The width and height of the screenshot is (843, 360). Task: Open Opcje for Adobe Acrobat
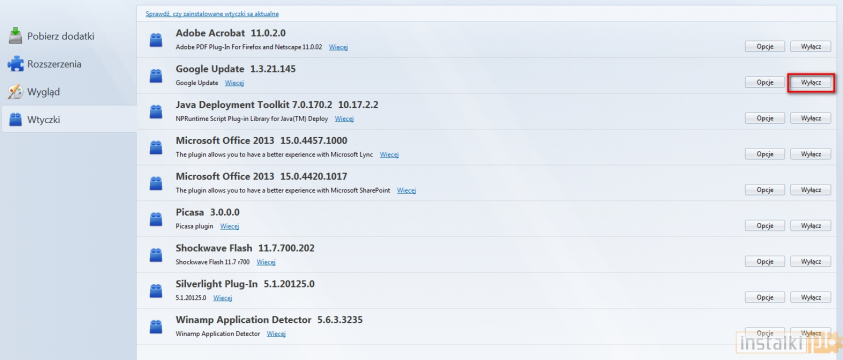(x=765, y=47)
